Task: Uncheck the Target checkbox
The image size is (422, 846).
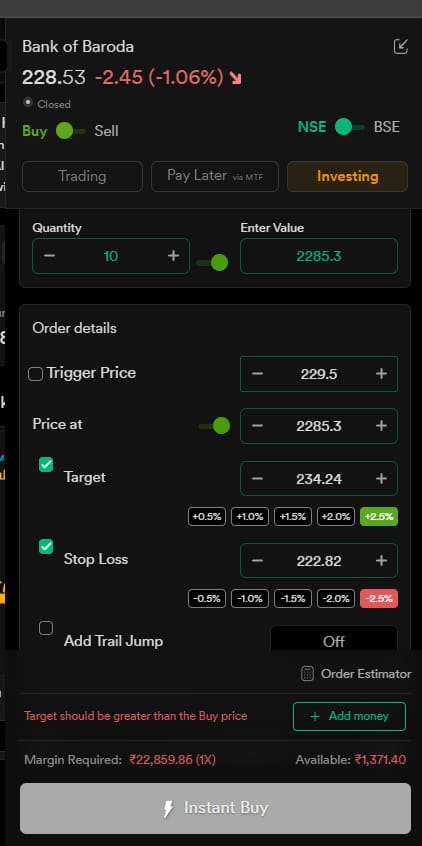Action: (x=46, y=465)
